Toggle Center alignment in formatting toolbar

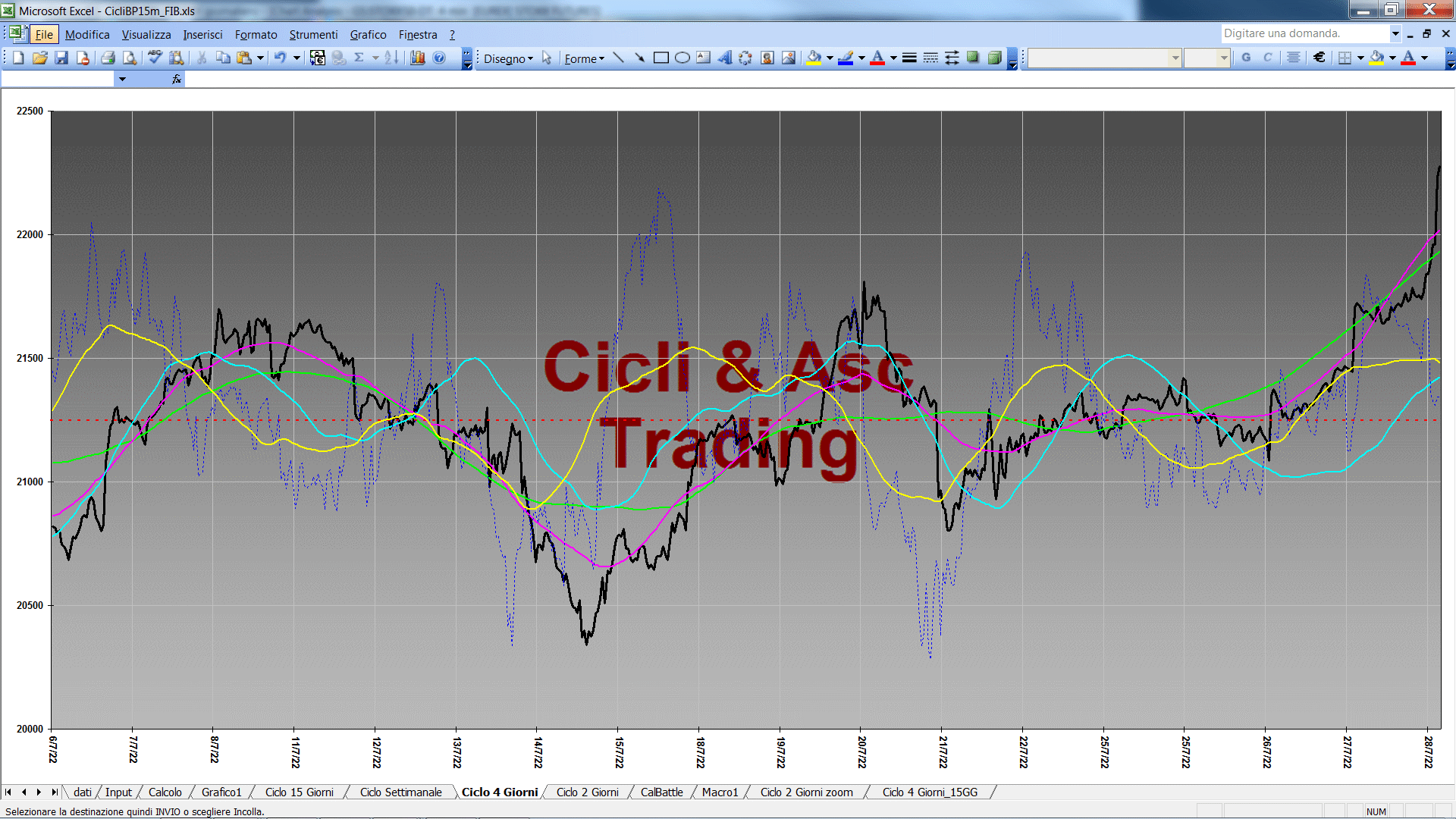(1294, 58)
